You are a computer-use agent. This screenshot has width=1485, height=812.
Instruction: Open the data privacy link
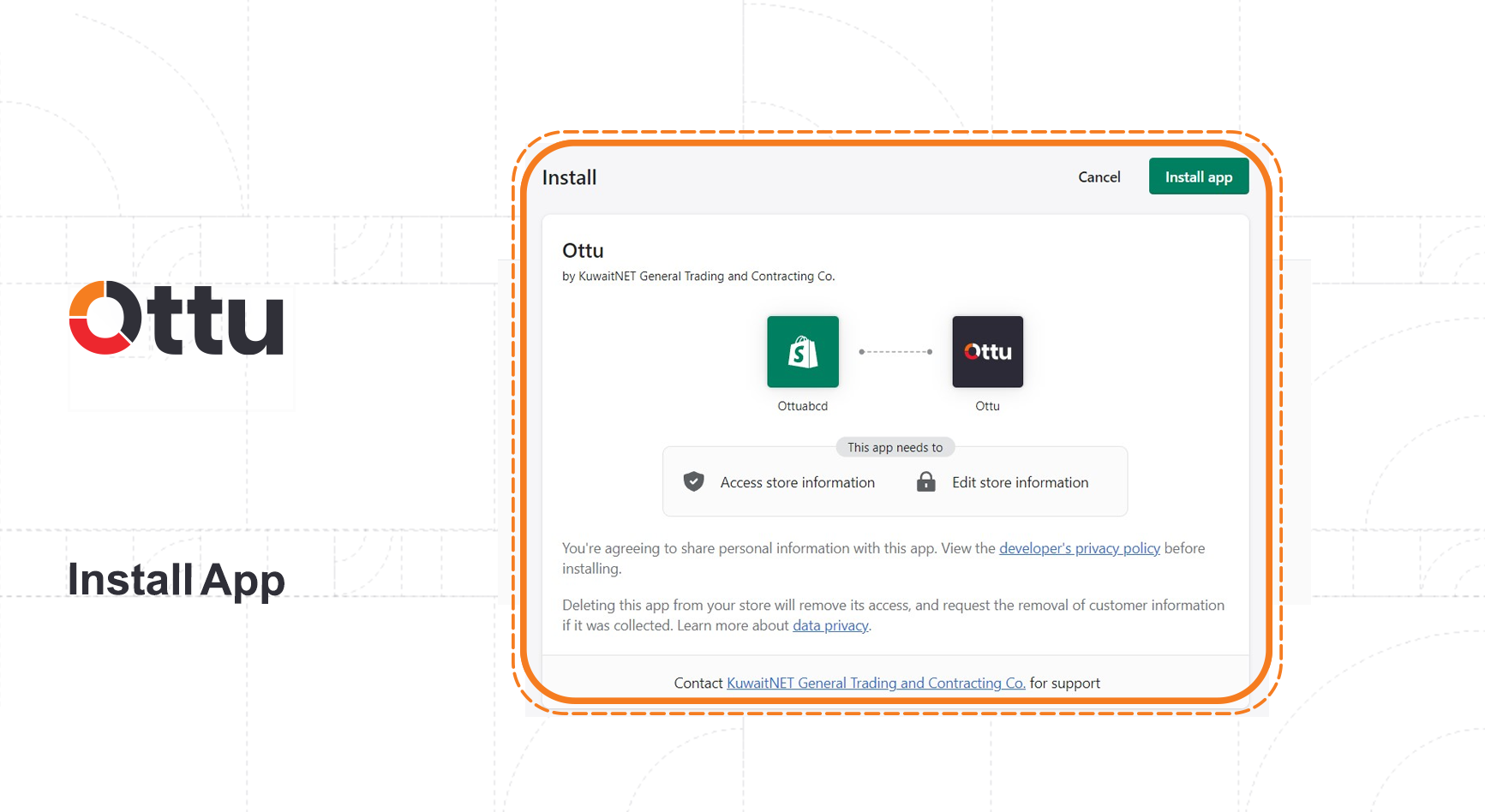click(x=829, y=625)
